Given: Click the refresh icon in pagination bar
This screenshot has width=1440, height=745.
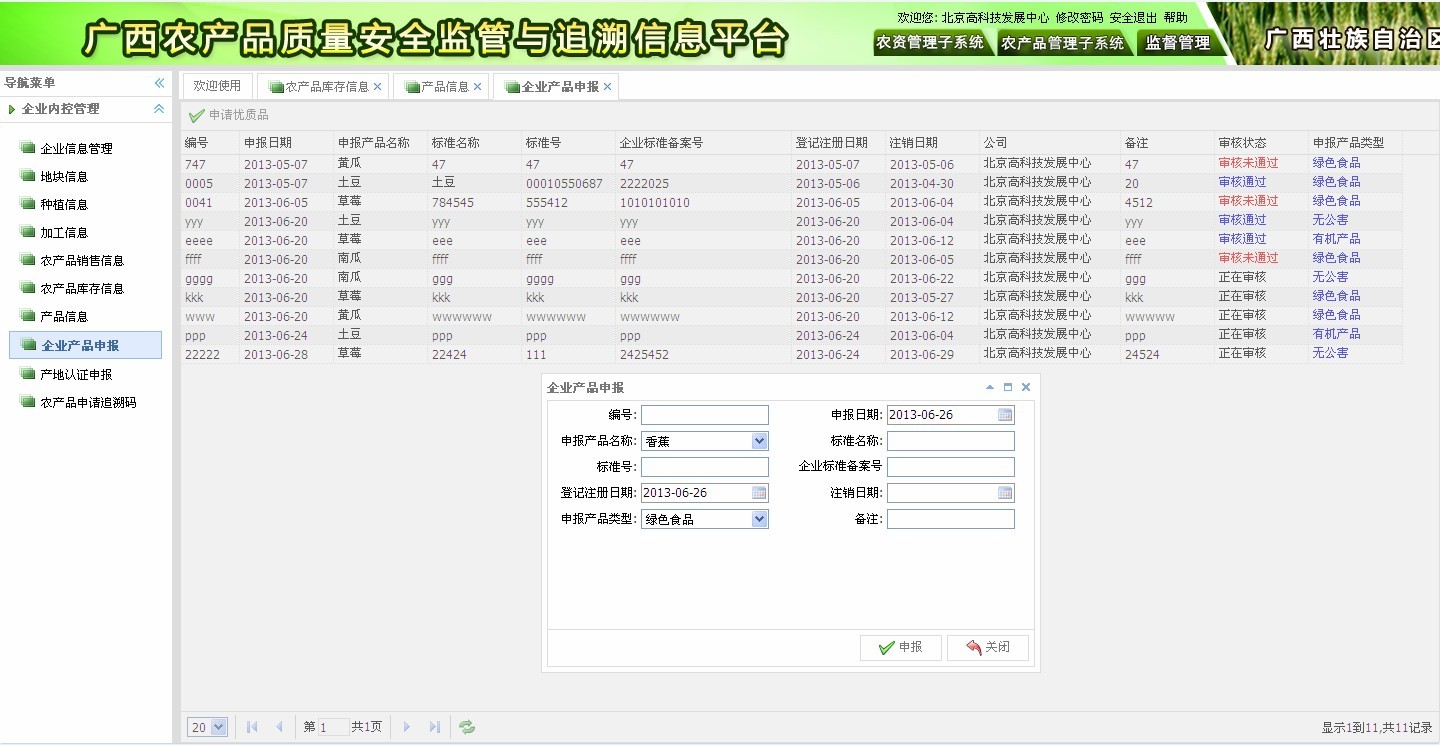Looking at the screenshot, I should pyautogui.click(x=467, y=727).
